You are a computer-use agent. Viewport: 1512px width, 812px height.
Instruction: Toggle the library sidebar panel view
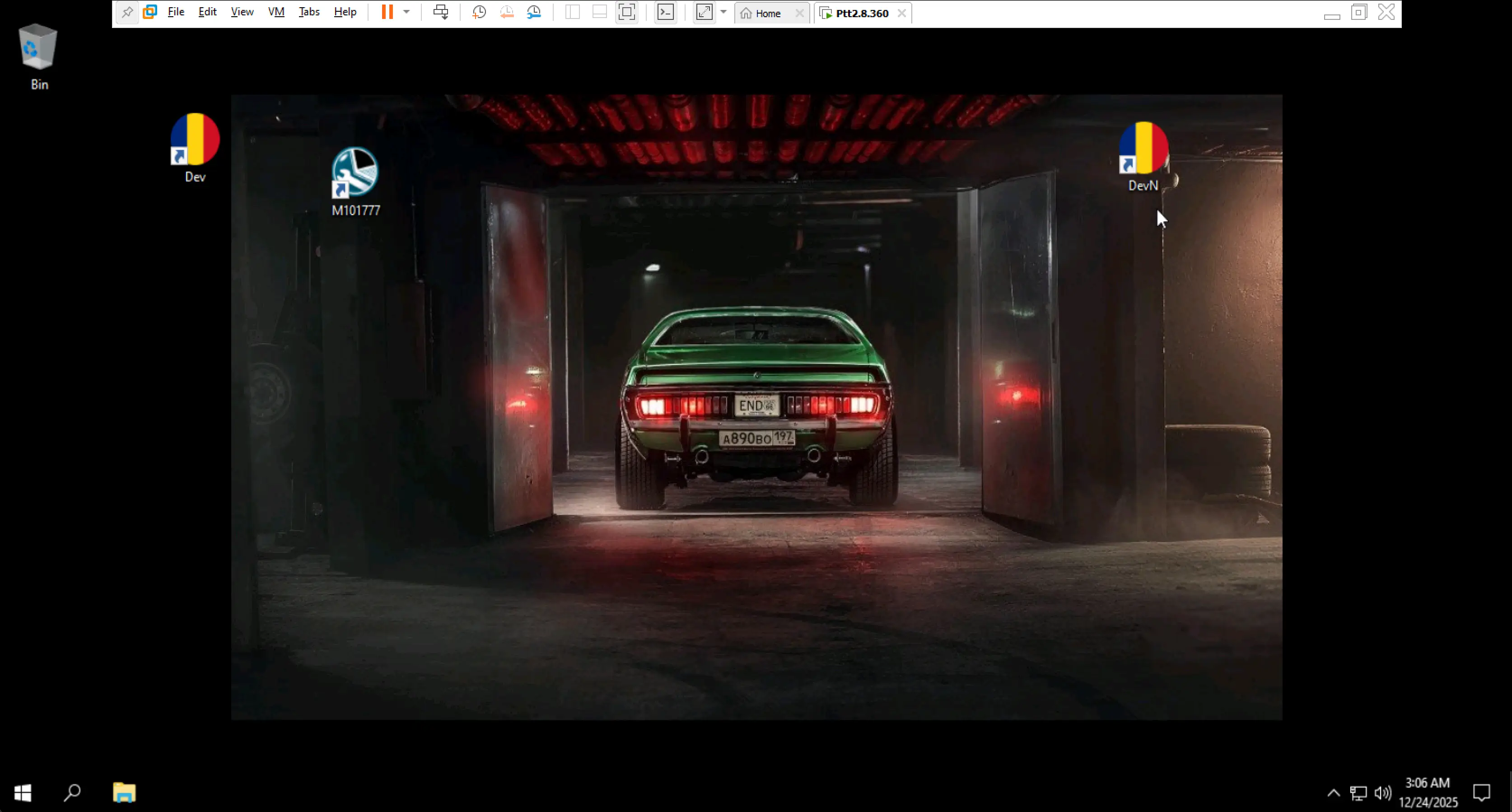pyautogui.click(x=572, y=12)
